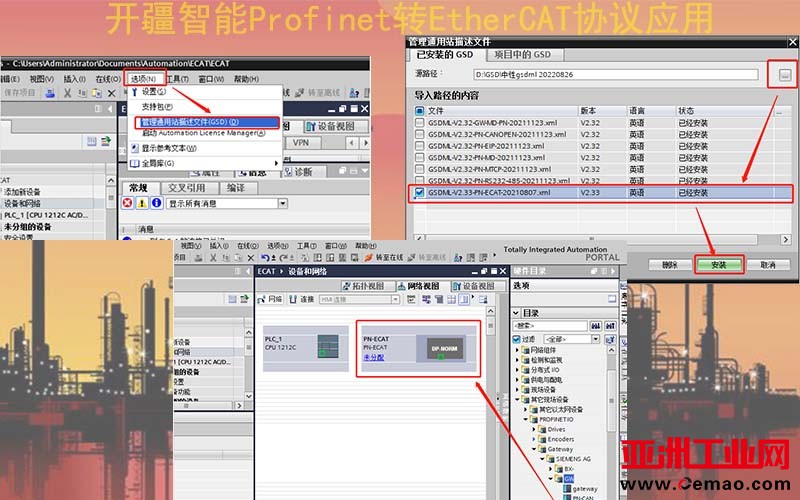Check GSDML-V2.32-PN-MD-20211123.xml checkbox
The height and width of the screenshot is (500, 800).
click(419, 158)
